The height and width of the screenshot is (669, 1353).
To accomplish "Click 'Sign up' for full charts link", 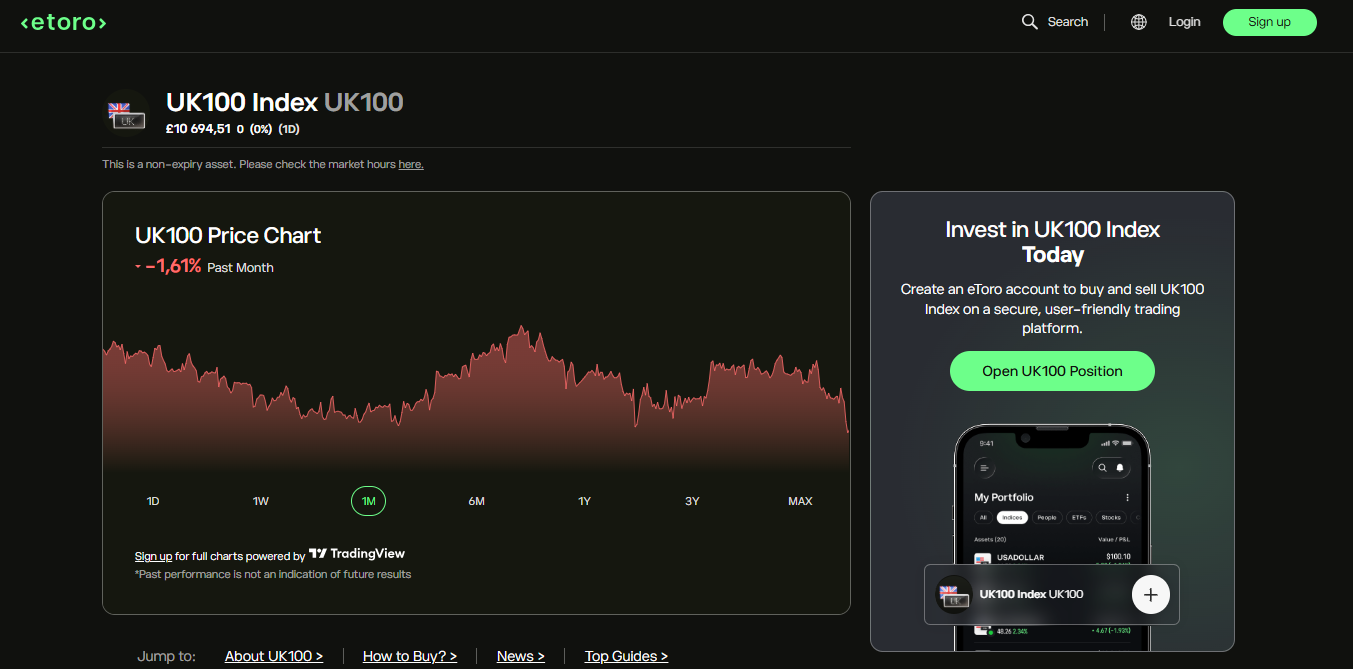I will pyautogui.click(x=153, y=556).
